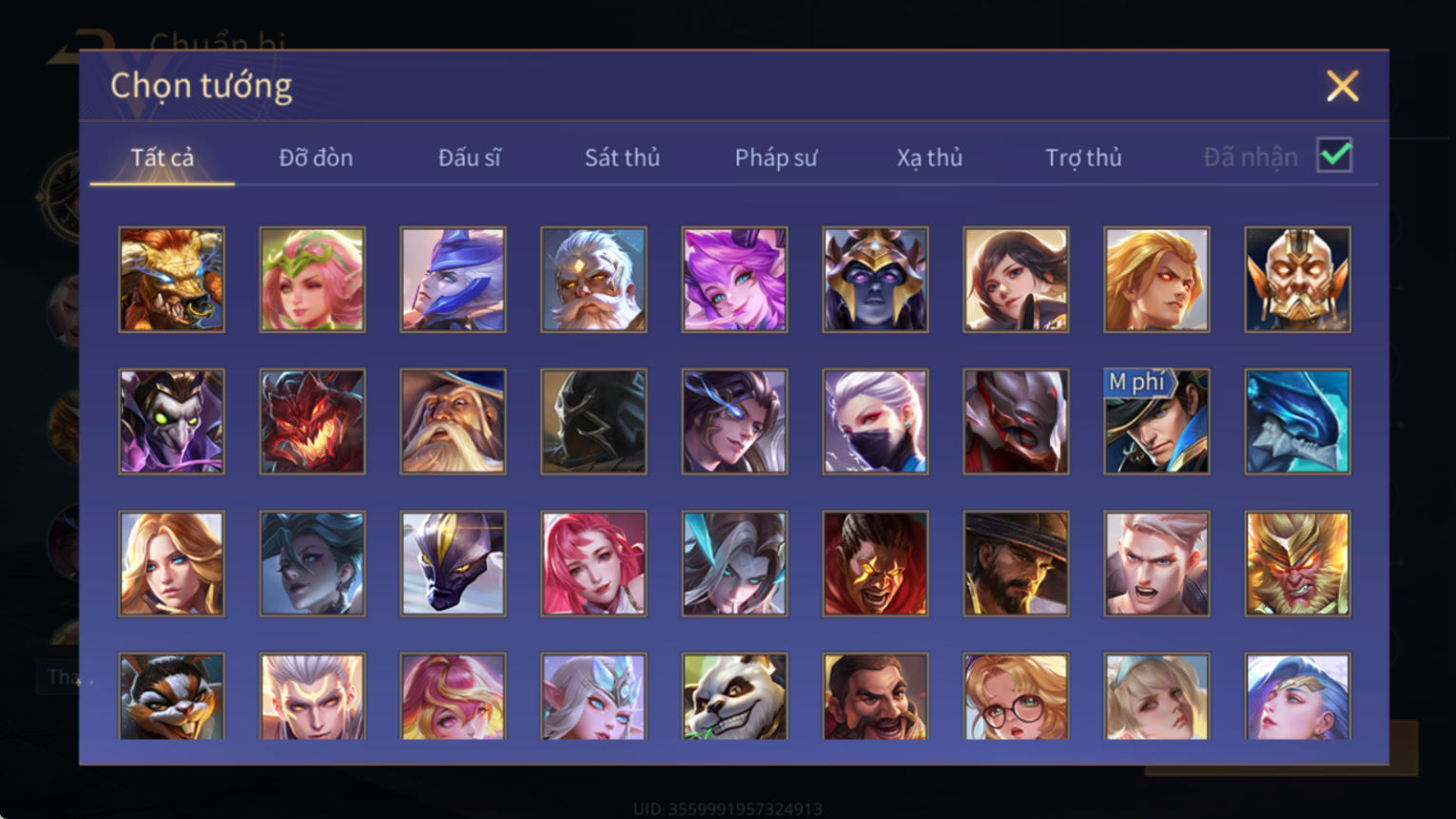Toggle the 'Đã nhận' checkbox
1456x819 pixels.
[1334, 155]
